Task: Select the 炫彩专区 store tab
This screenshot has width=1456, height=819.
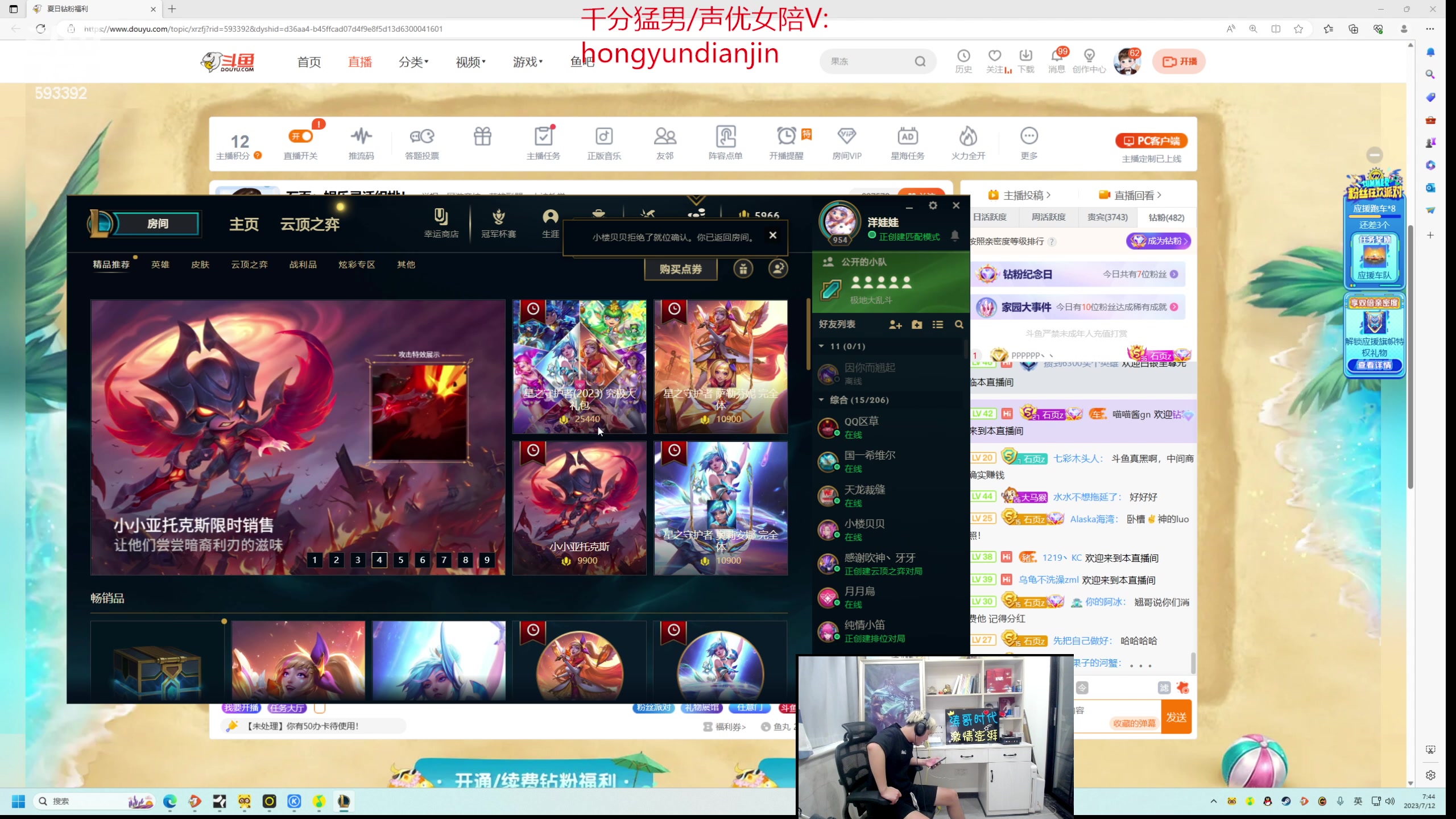Action: point(357,264)
